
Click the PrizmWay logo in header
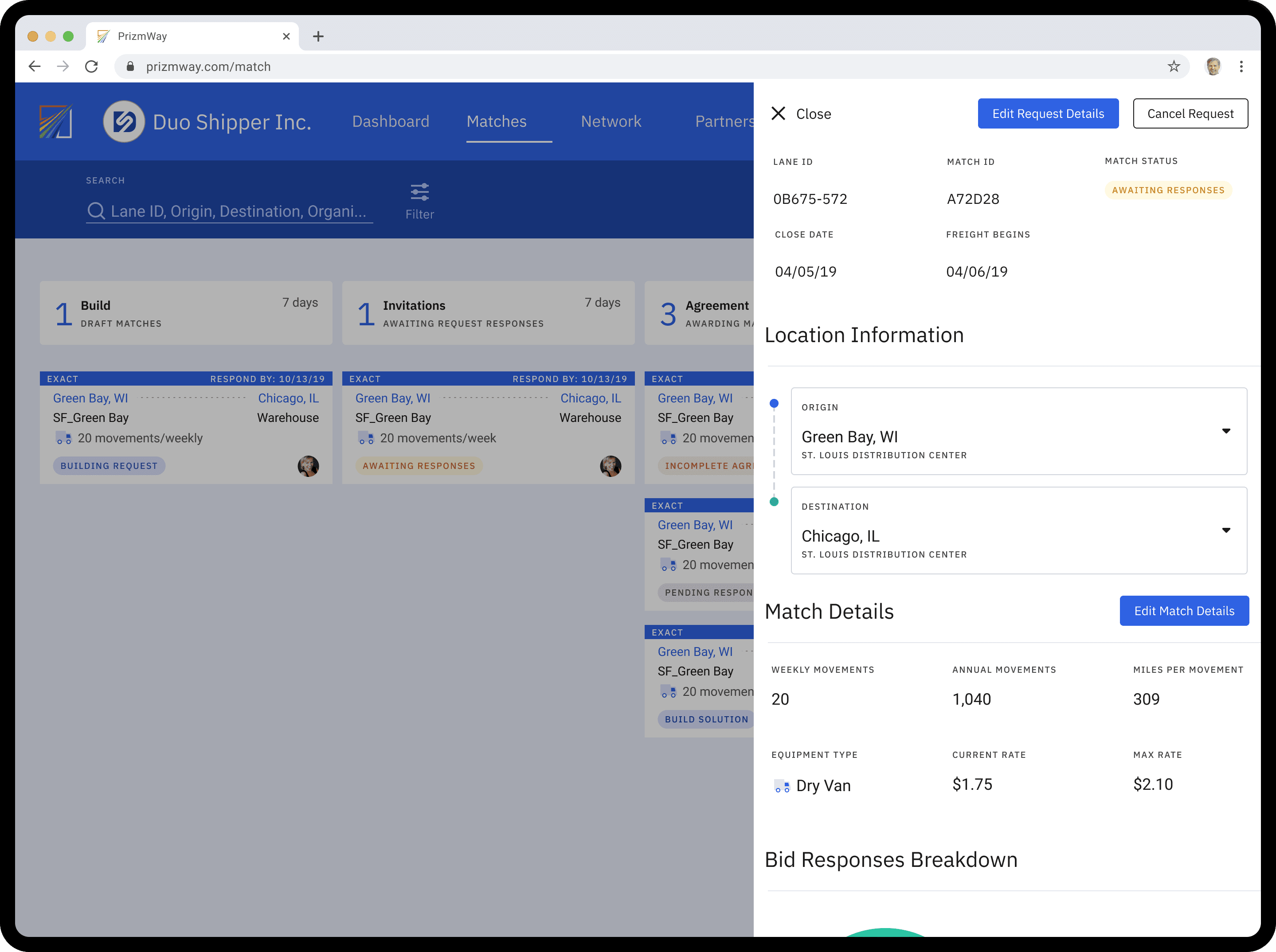point(56,121)
